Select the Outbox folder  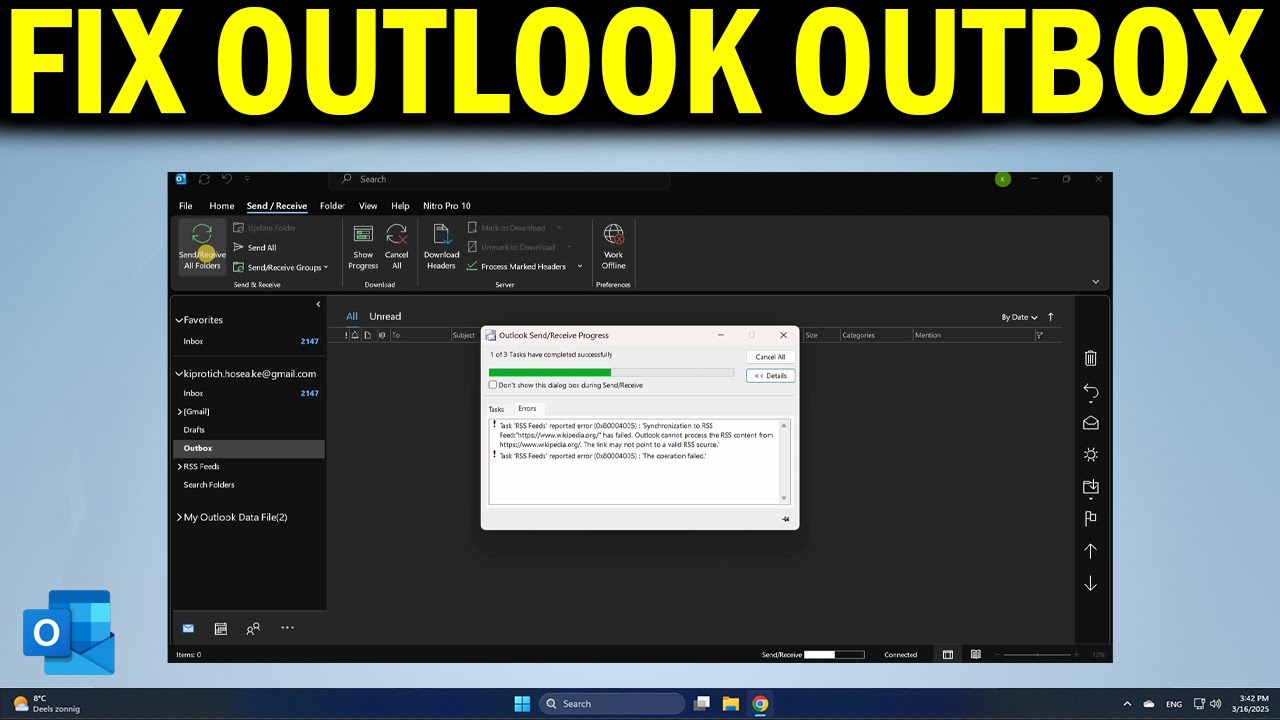[x=249, y=449]
